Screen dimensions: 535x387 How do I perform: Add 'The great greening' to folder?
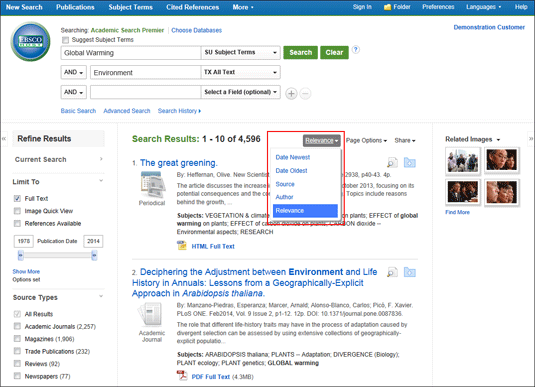(410, 163)
